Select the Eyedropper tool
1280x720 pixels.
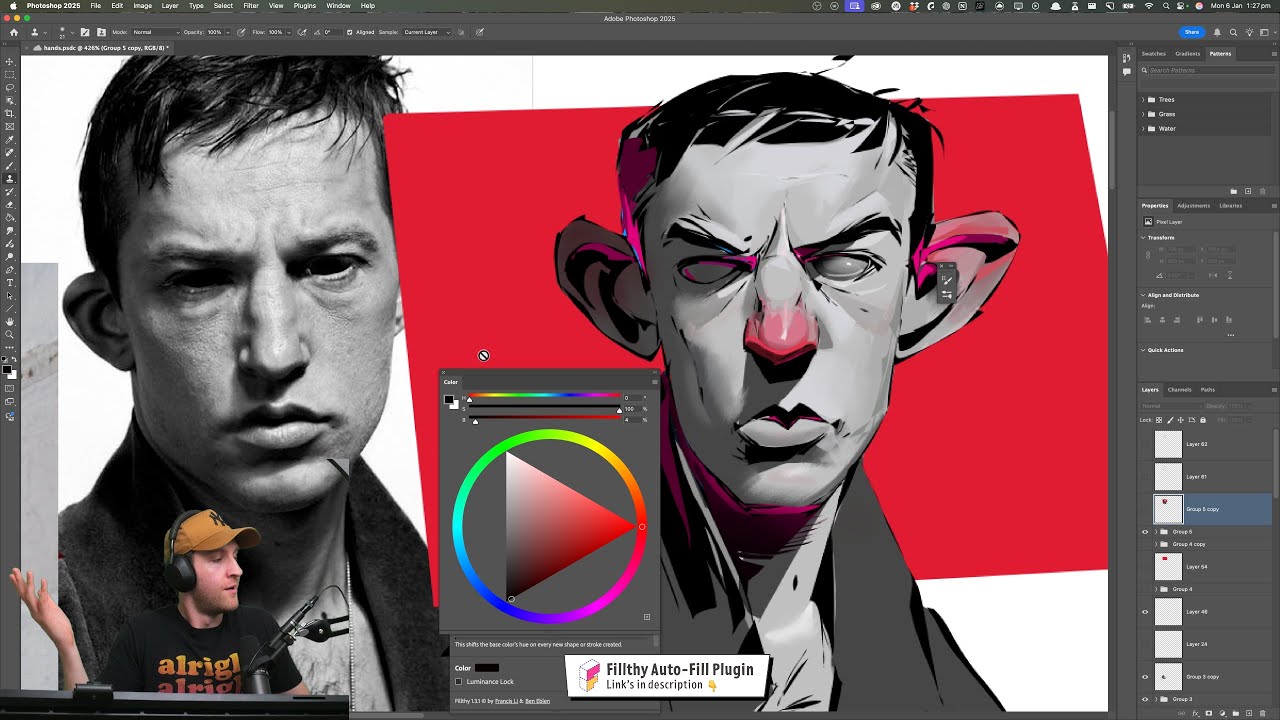[10, 140]
